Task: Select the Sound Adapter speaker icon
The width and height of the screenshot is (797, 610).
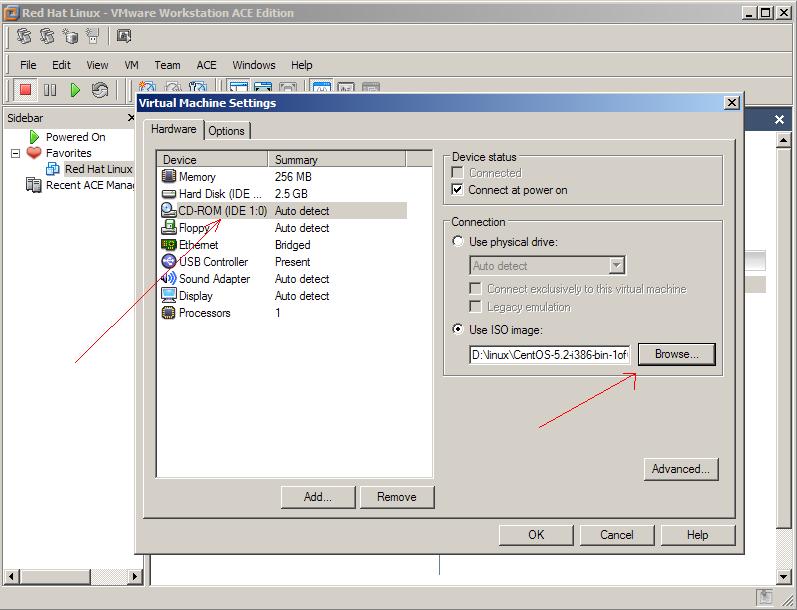Action: click(169, 279)
